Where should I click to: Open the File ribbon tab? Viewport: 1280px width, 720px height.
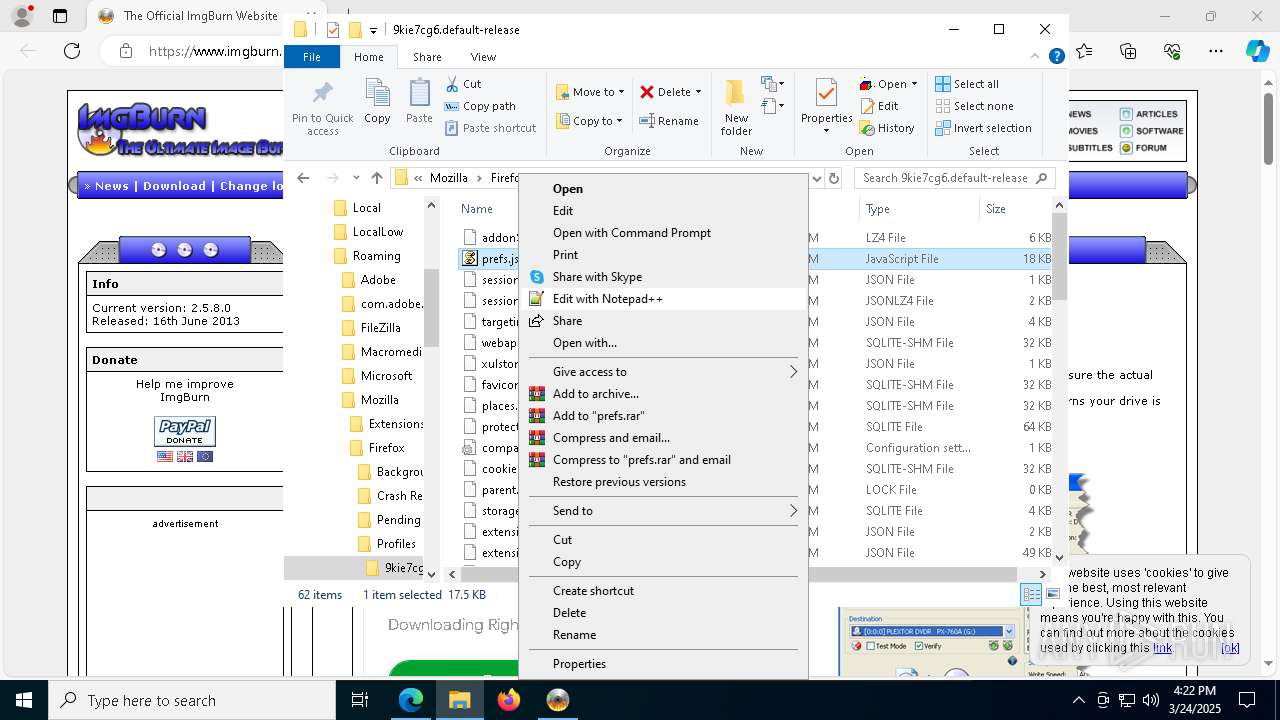coord(312,57)
